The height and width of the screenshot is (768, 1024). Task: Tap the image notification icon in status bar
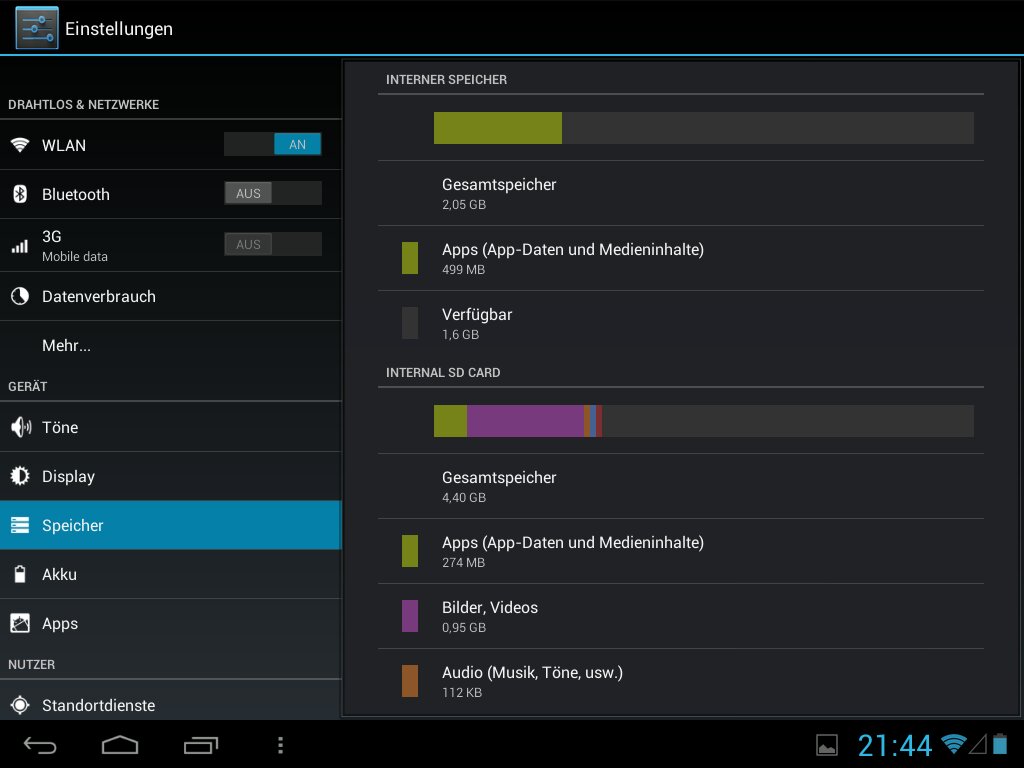(827, 745)
